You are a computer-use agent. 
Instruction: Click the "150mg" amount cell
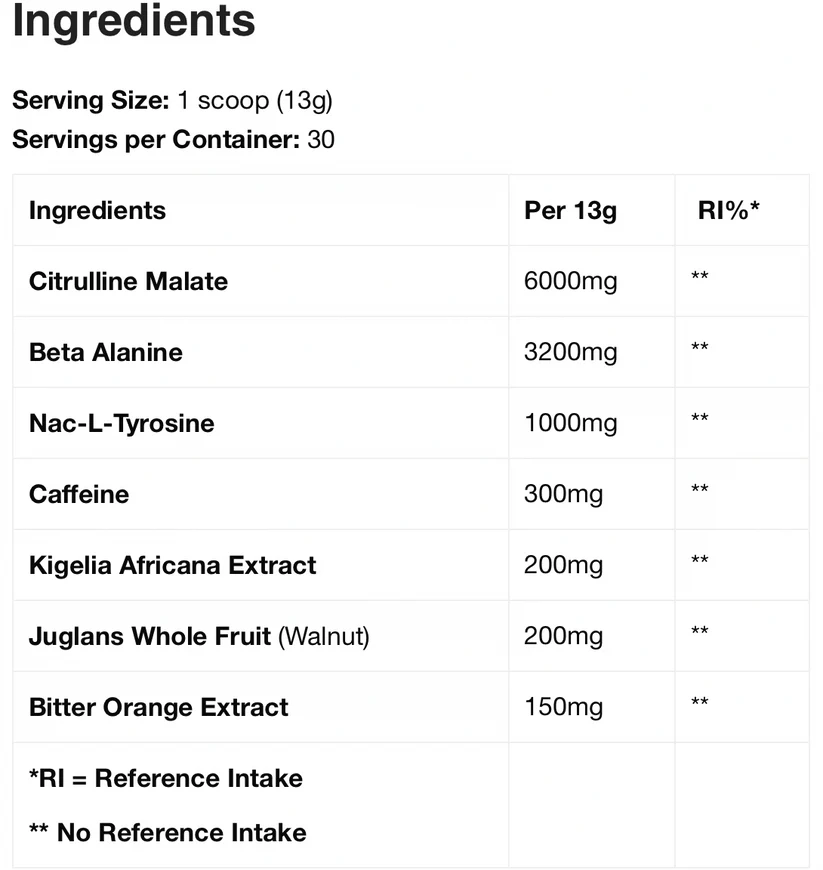point(563,707)
